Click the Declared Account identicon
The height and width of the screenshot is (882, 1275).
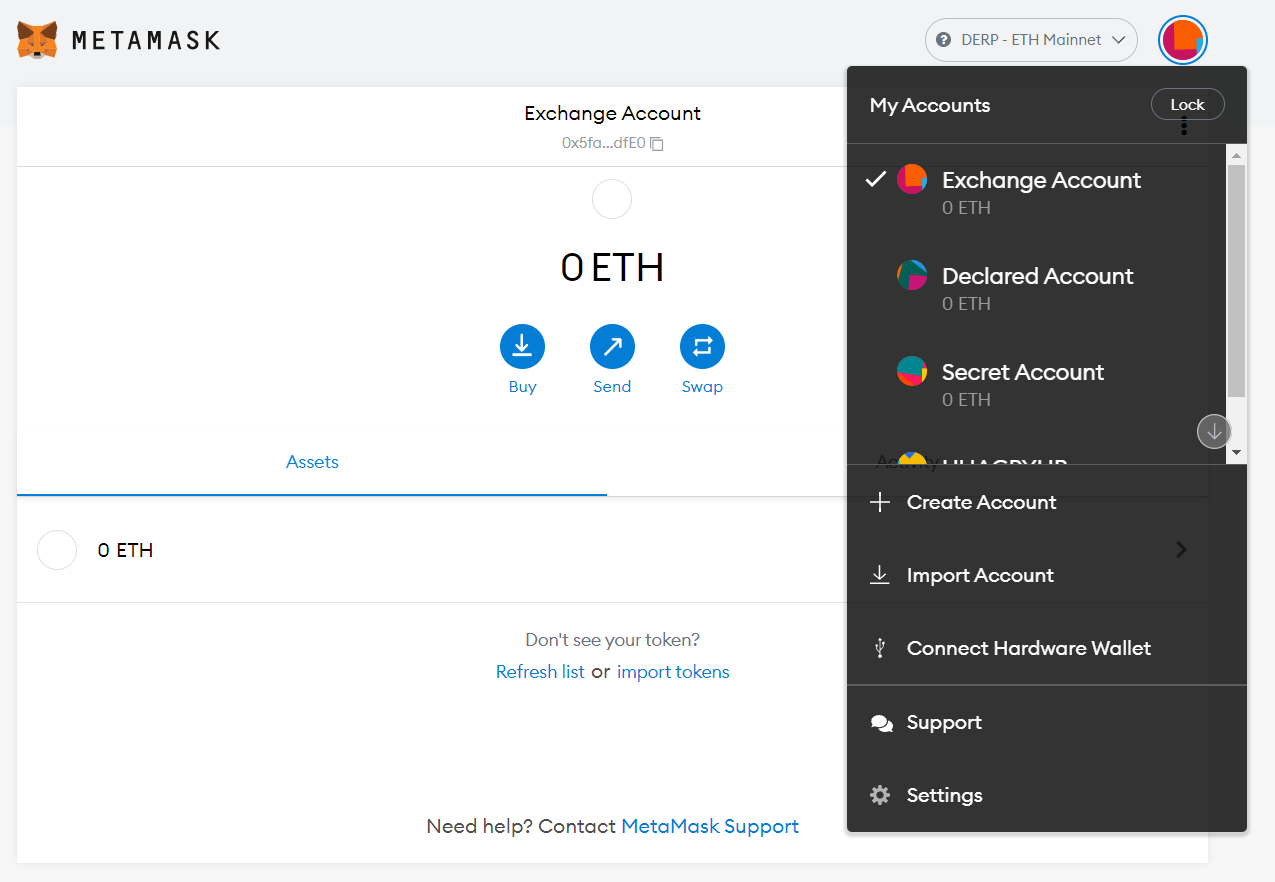[x=912, y=275]
